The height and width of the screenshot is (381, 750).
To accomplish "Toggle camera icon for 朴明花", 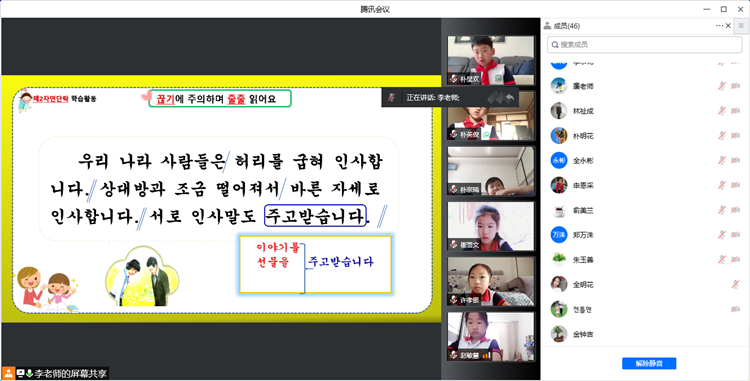I will click(735, 135).
